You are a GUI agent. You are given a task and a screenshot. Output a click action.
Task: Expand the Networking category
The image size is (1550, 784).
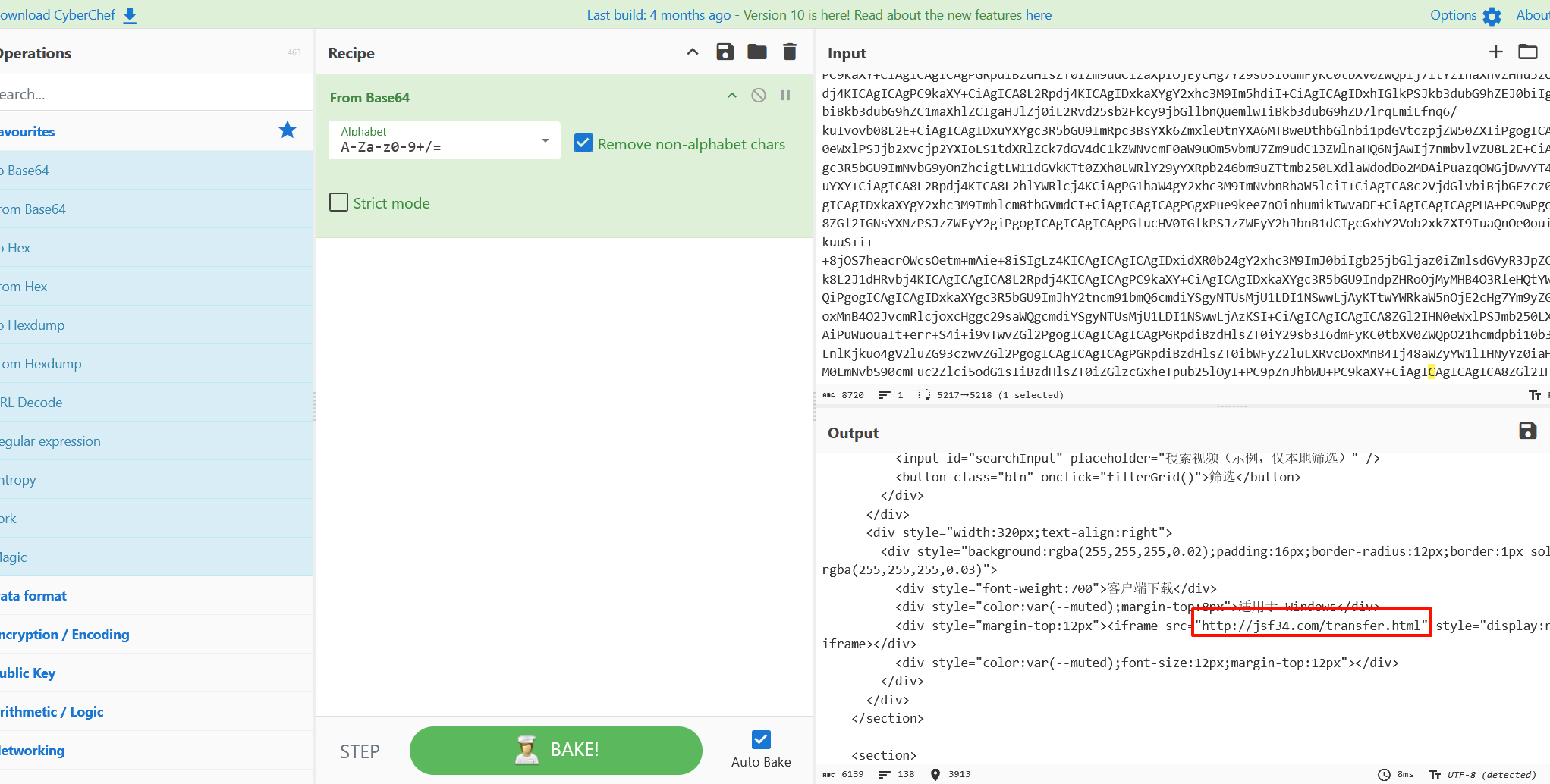[156, 750]
